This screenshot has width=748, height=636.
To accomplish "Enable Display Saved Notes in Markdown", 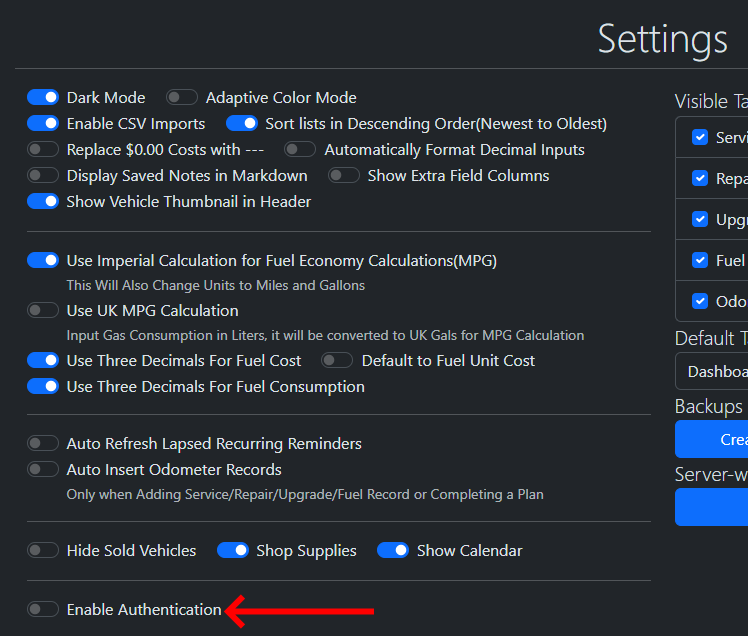I will click(x=43, y=176).
